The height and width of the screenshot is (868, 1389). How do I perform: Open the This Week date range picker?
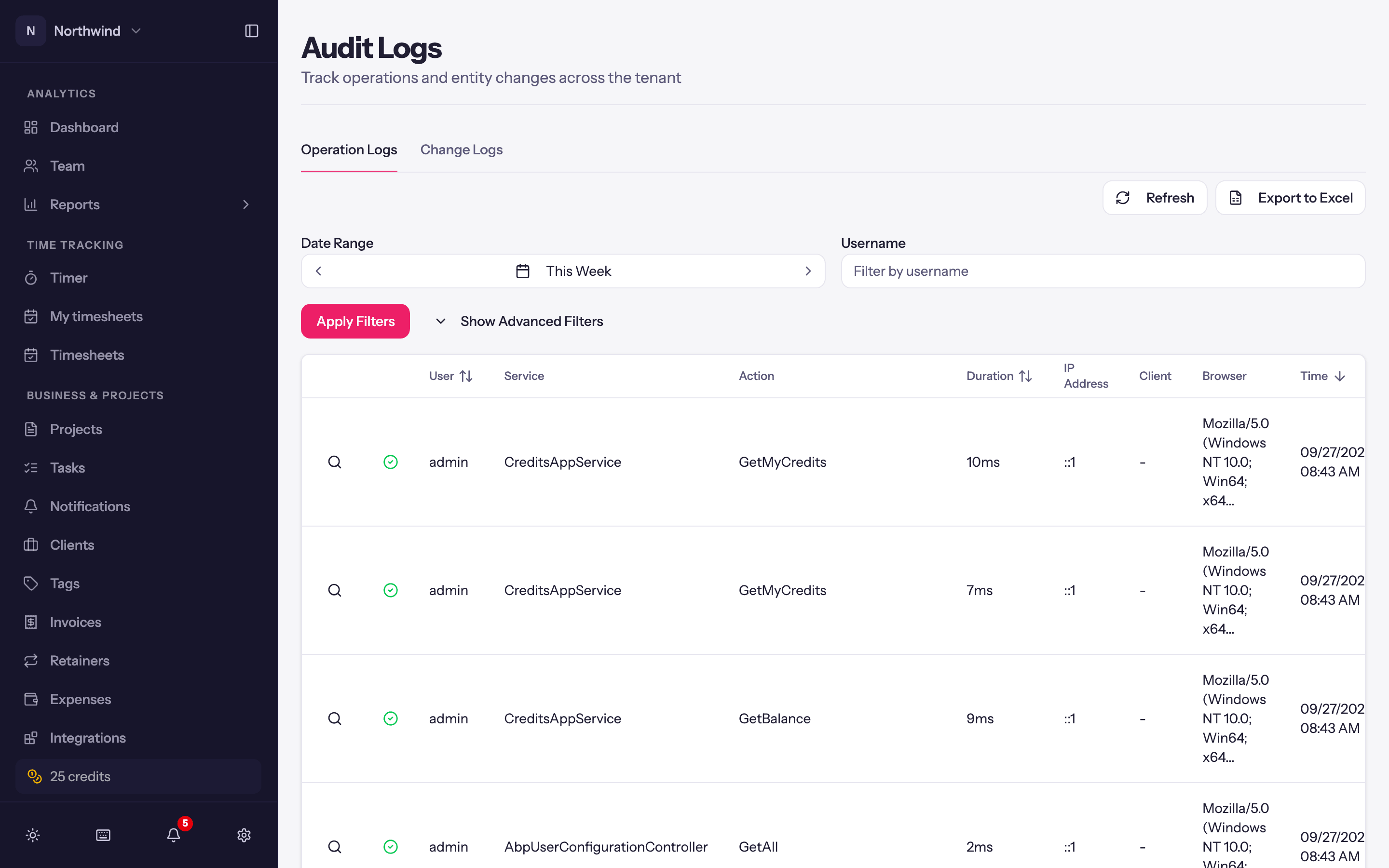[x=563, y=271]
